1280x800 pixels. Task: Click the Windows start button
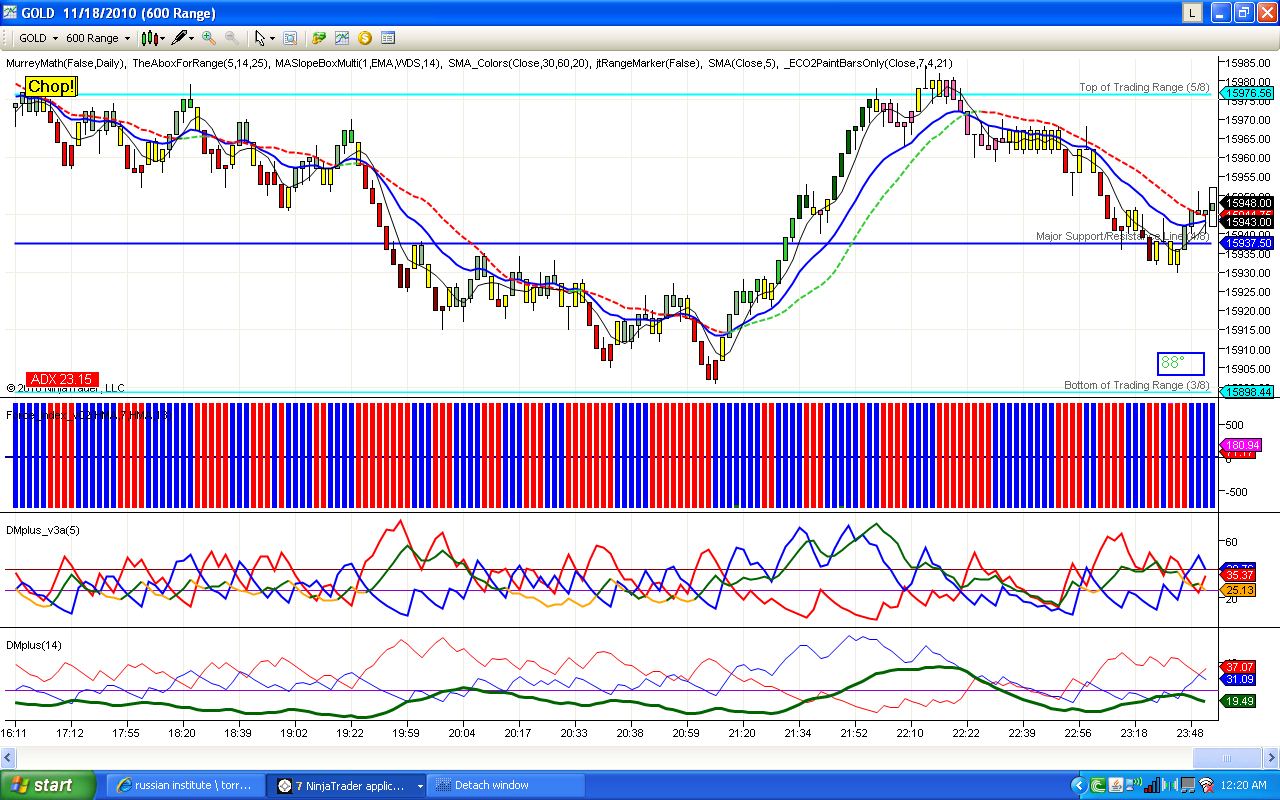(x=48, y=785)
